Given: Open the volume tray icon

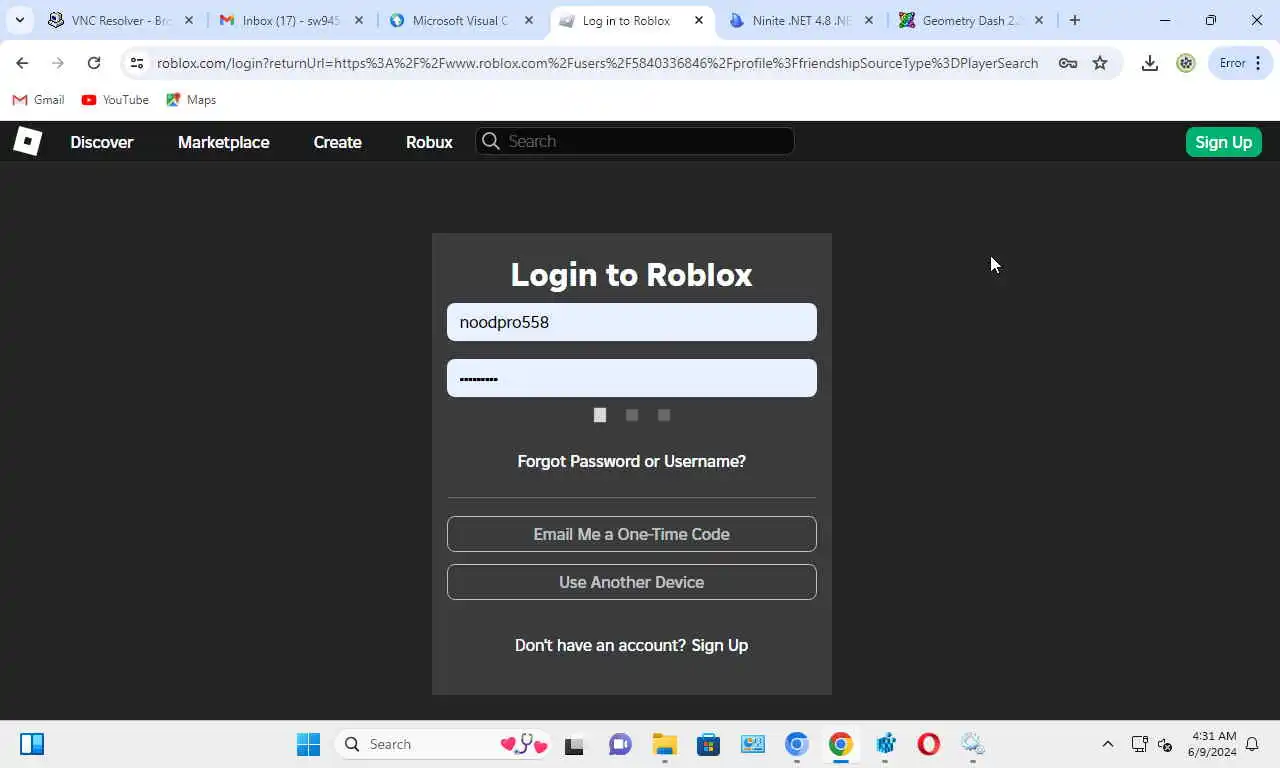Looking at the screenshot, I should click(x=1165, y=744).
